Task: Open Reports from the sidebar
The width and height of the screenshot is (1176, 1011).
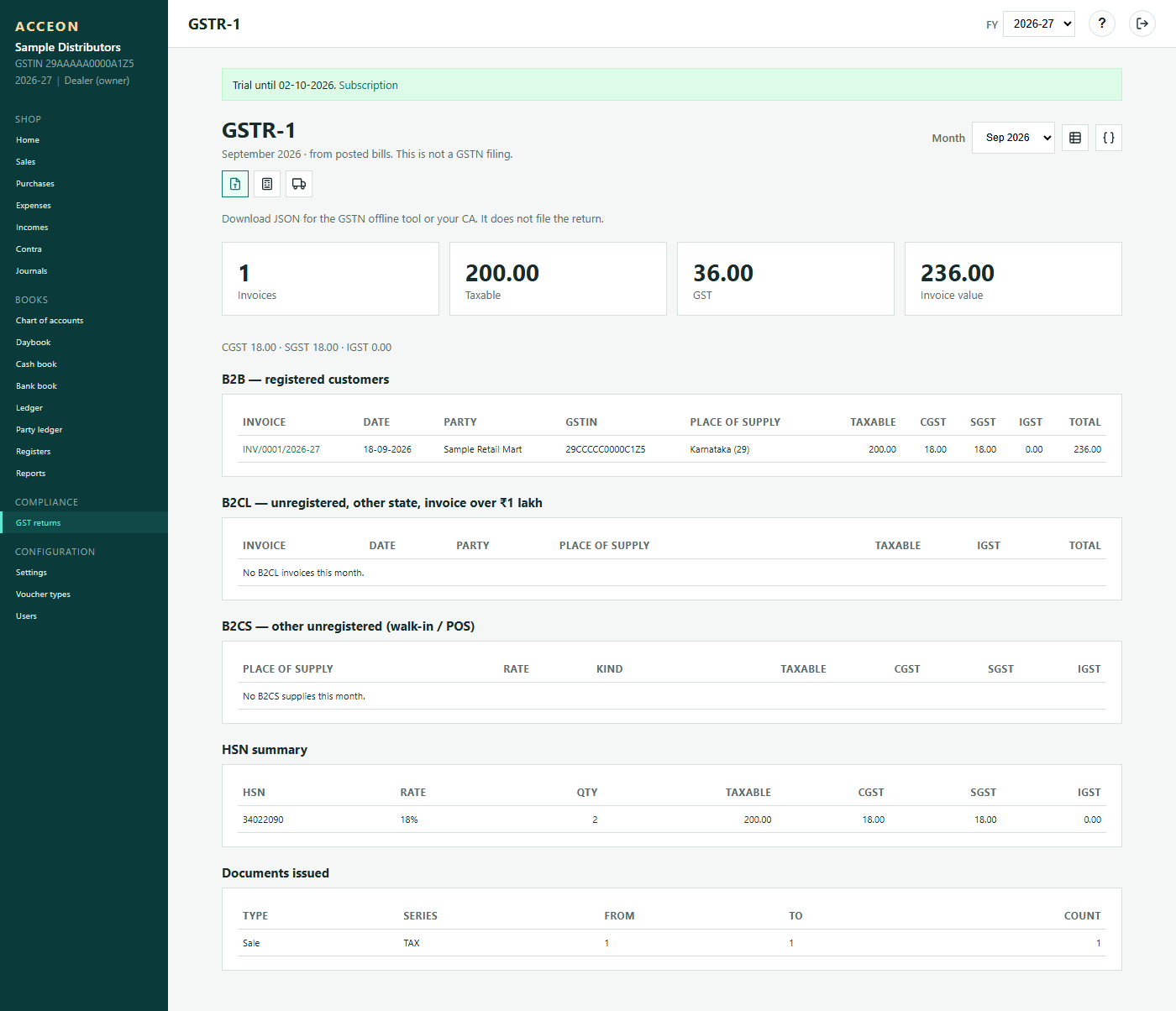Action: coord(84,474)
